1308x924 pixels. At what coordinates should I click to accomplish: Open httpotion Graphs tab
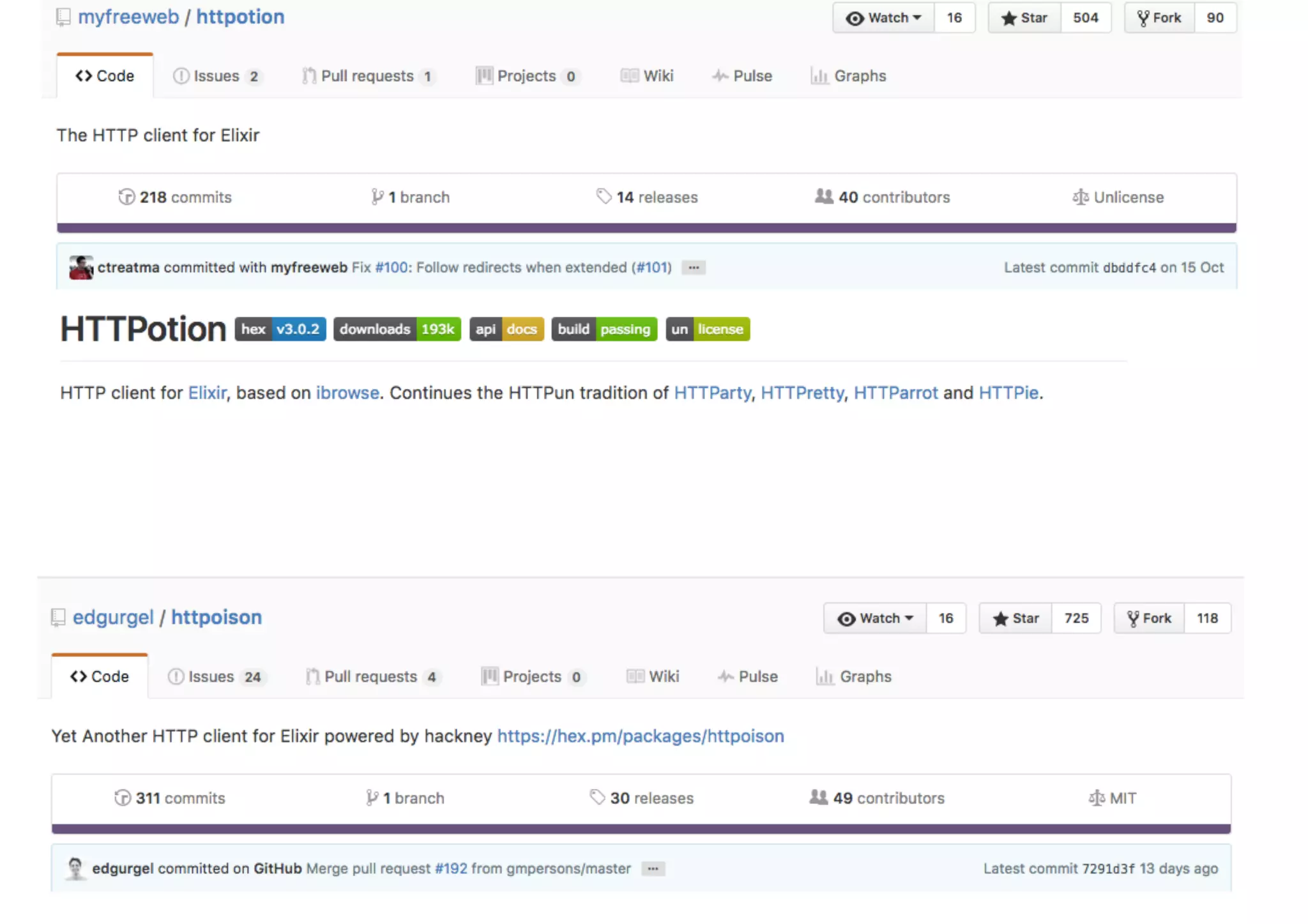coord(848,76)
